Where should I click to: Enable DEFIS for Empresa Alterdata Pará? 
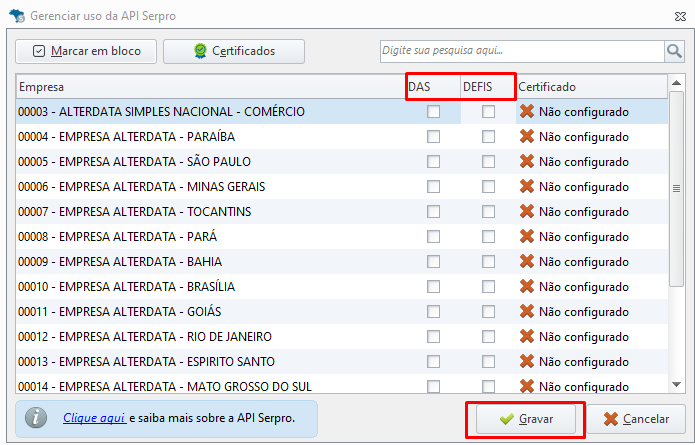tap(488, 237)
